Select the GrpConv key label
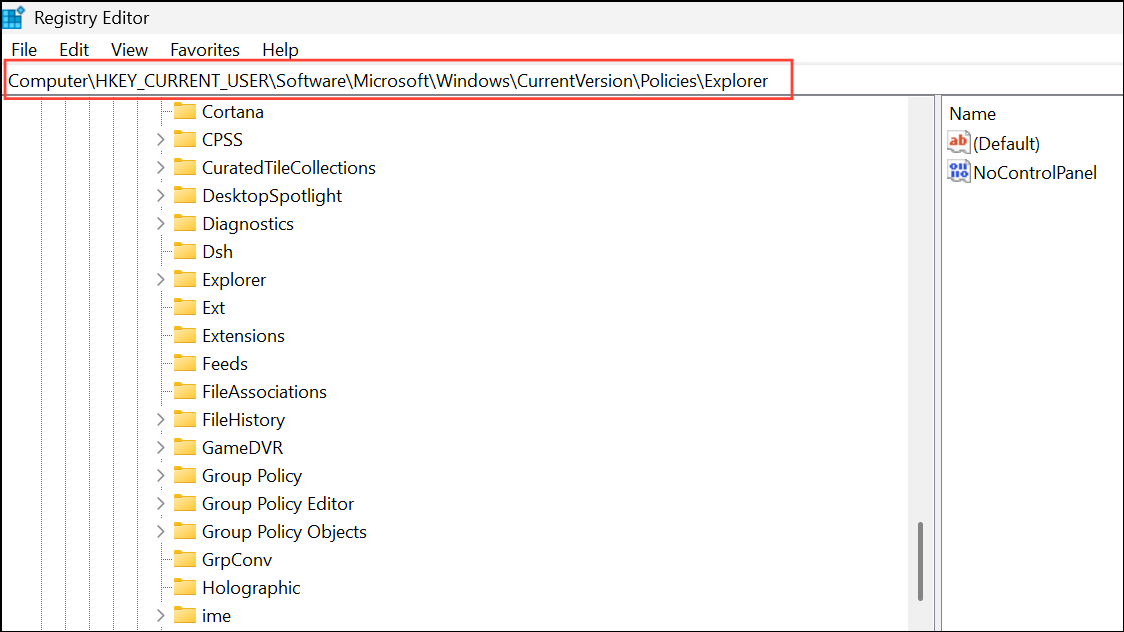This screenshot has height=632, width=1124. (x=237, y=560)
